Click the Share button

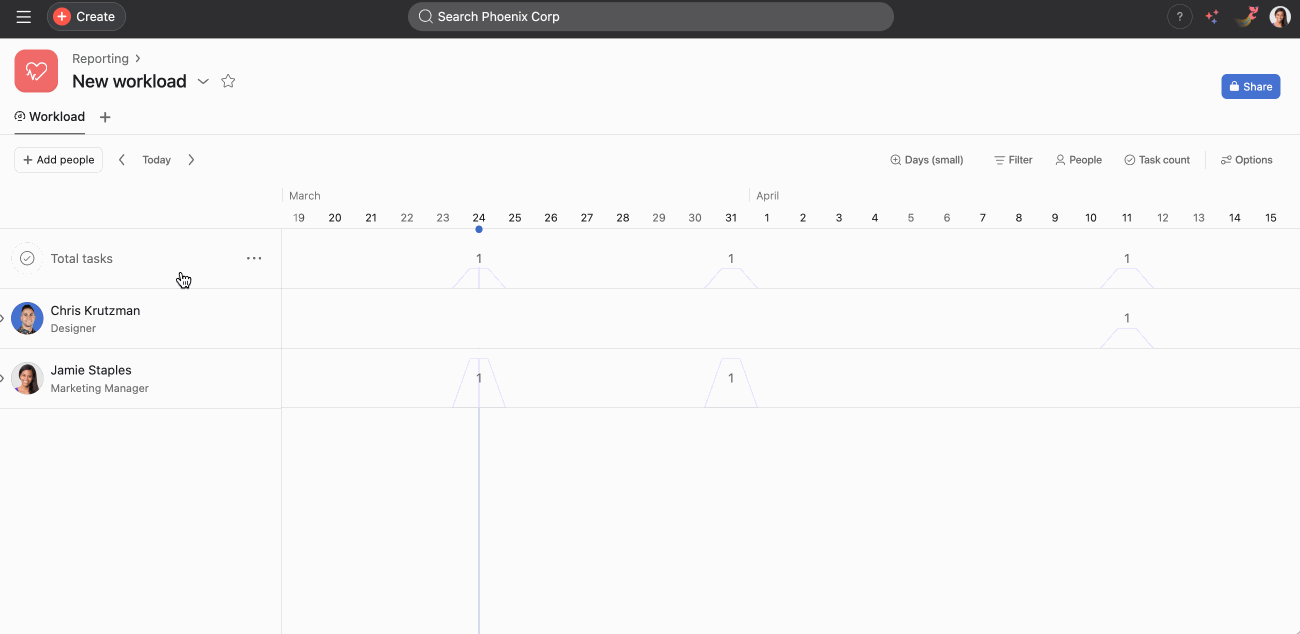pos(1250,86)
